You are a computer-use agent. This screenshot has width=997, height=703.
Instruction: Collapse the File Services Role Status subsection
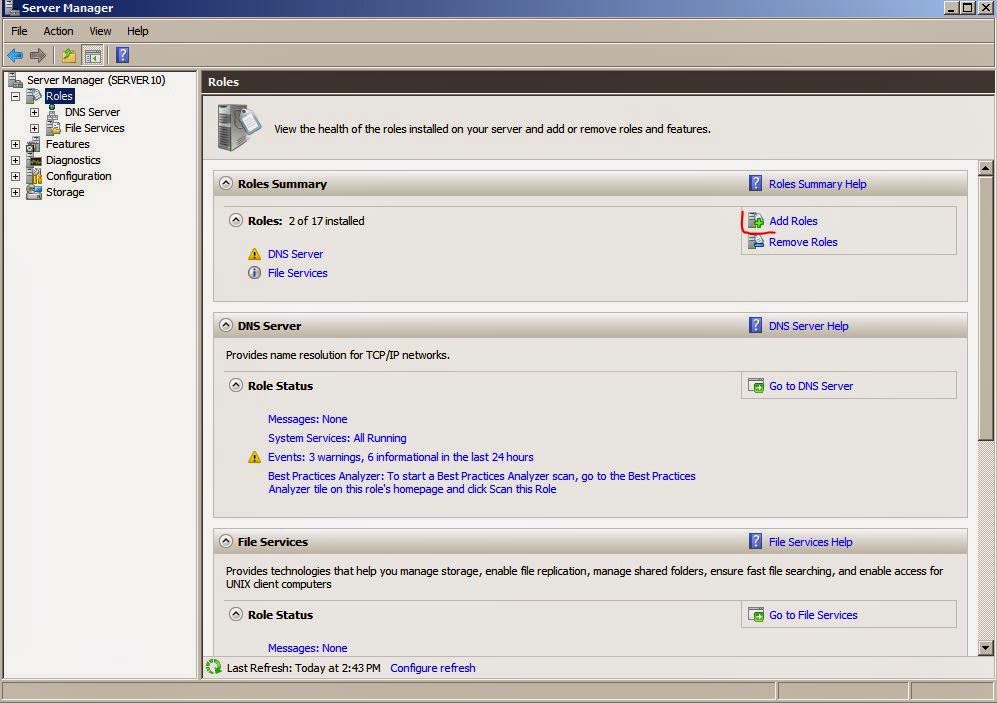tap(236, 614)
